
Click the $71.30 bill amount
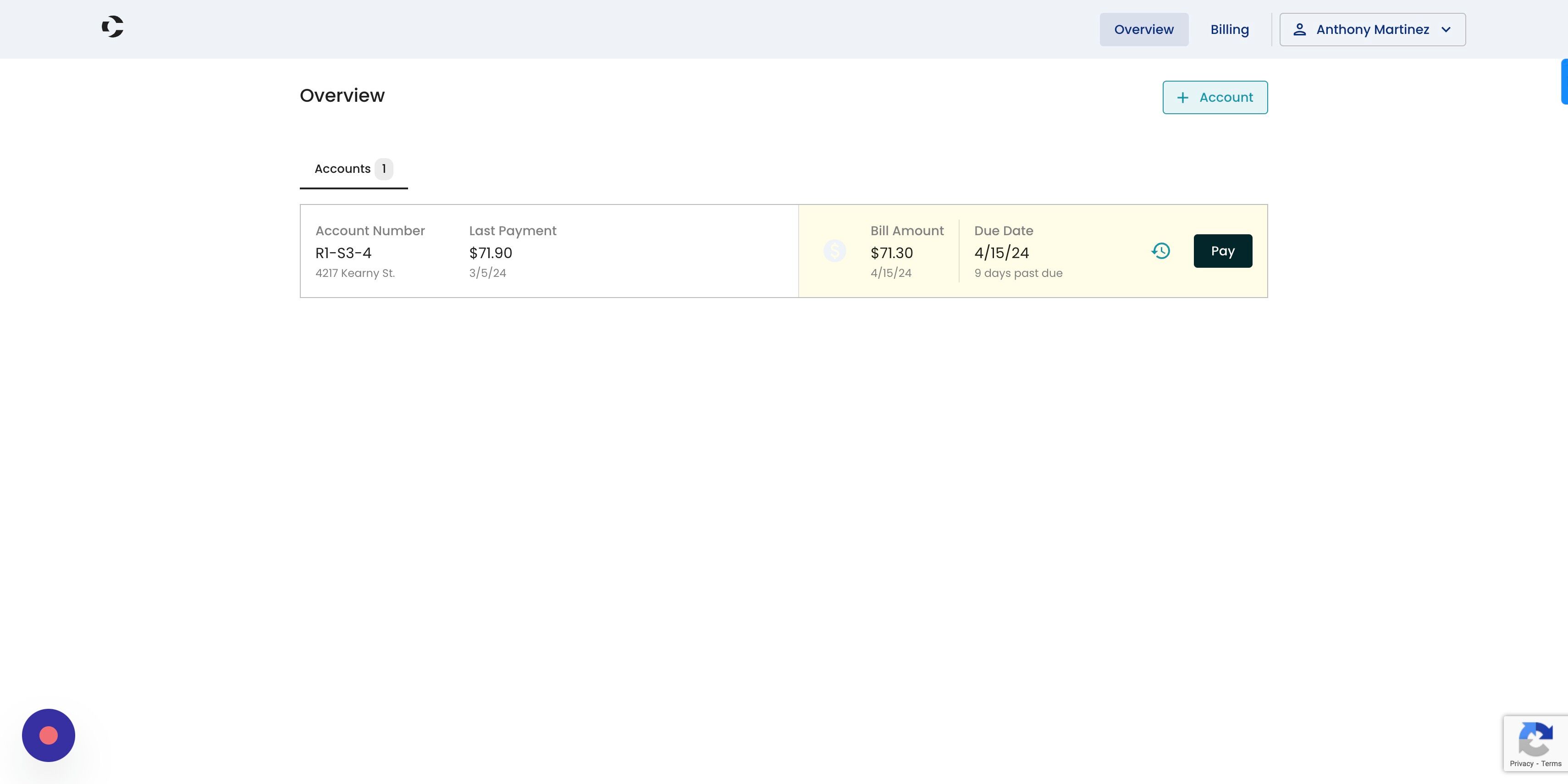pos(892,253)
